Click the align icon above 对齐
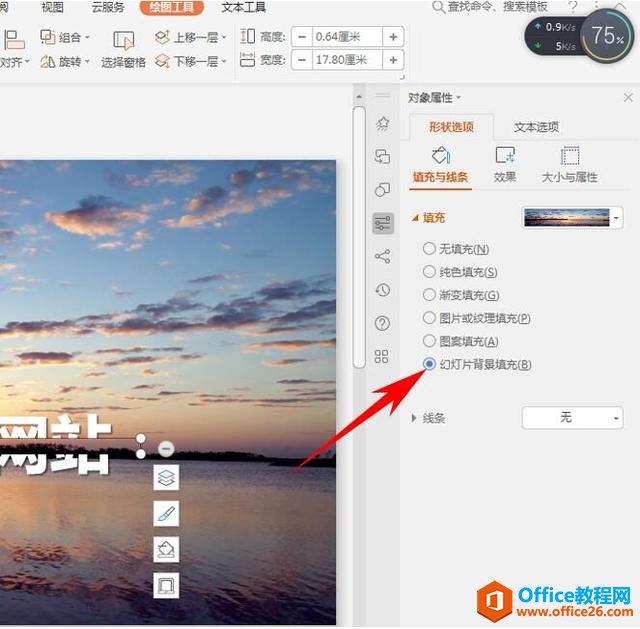This screenshot has width=640, height=629. click(x=14, y=40)
